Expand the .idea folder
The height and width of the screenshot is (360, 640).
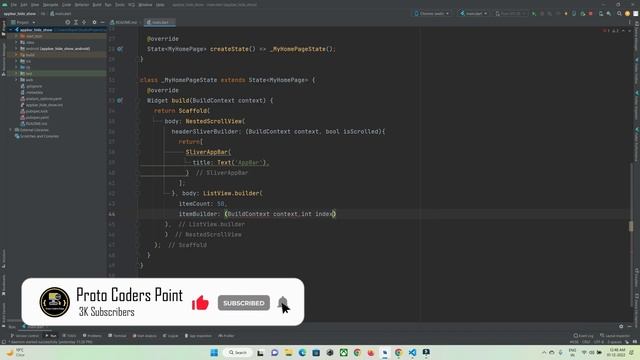coord(16,42)
